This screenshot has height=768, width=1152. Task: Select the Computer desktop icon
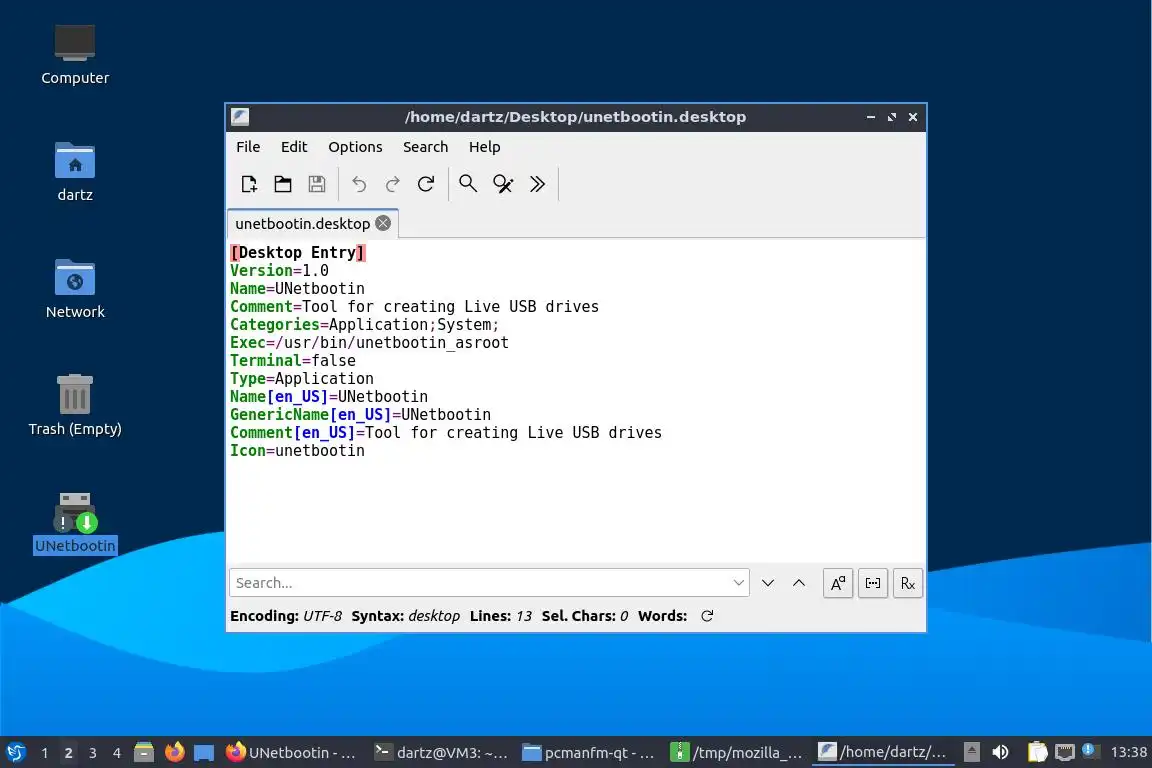[75, 55]
